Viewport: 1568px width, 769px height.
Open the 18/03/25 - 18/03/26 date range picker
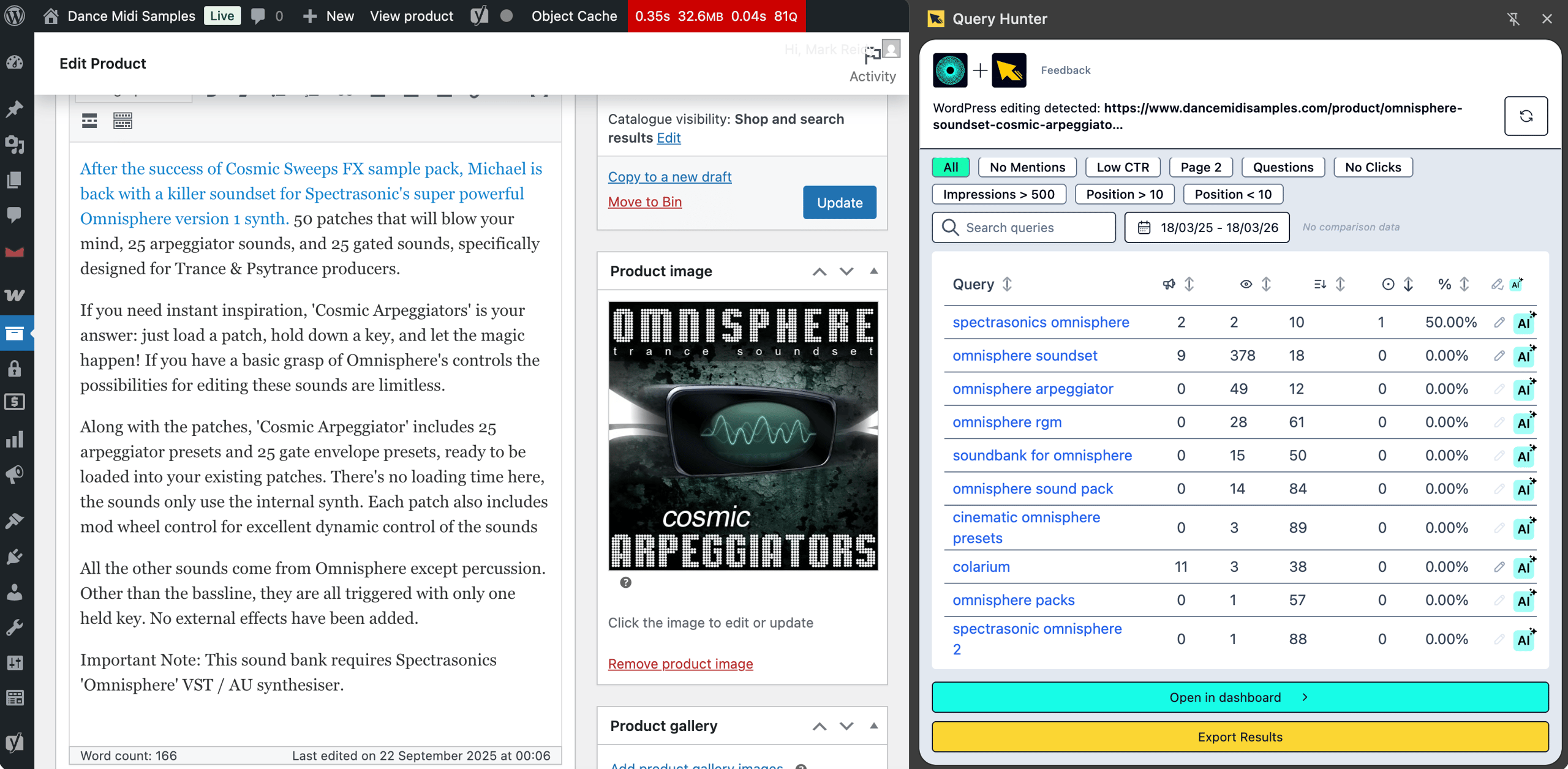(1207, 227)
